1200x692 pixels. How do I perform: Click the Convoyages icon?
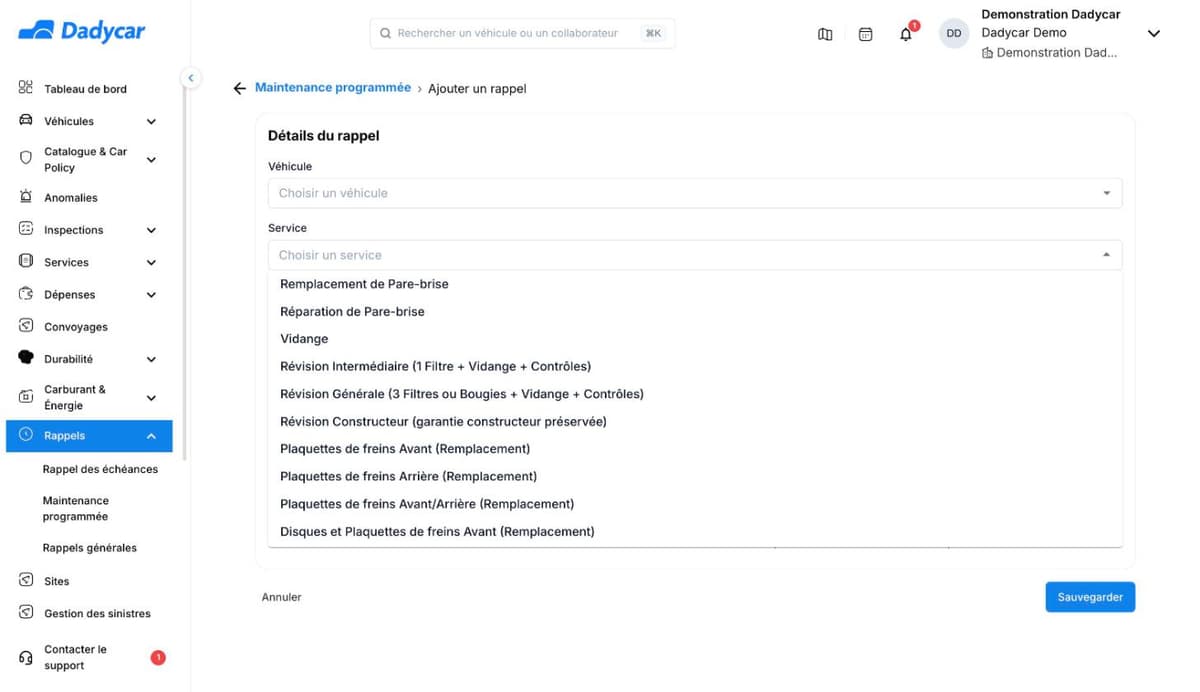(26, 326)
